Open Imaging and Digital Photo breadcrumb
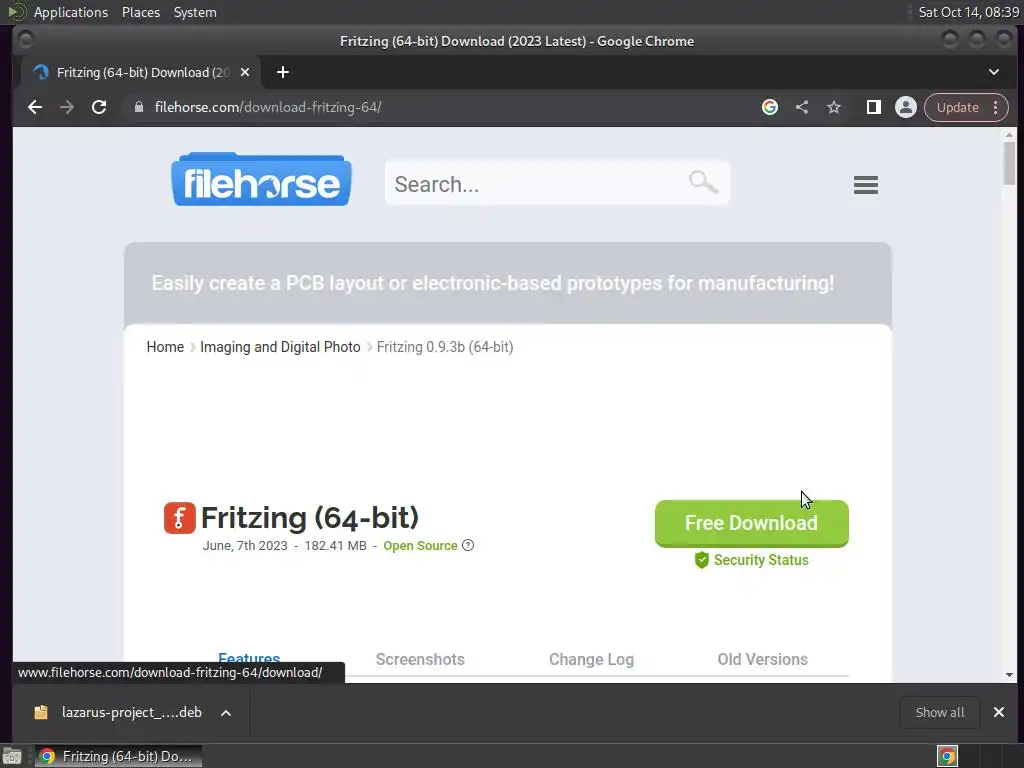1024x768 pixels. click(x=280, y=347)
